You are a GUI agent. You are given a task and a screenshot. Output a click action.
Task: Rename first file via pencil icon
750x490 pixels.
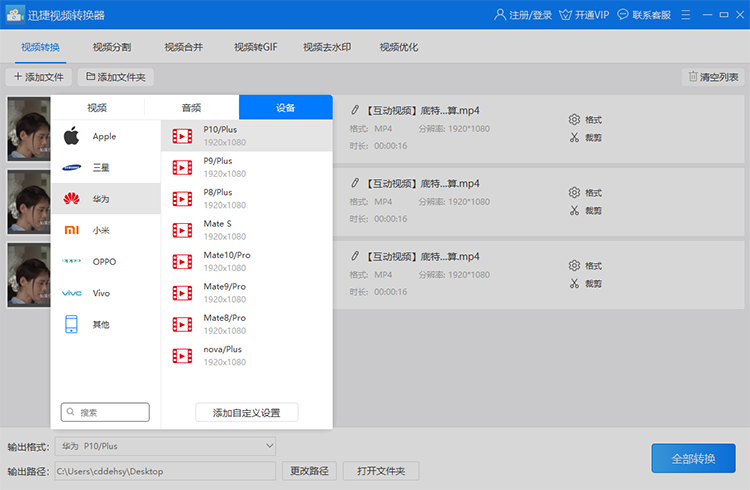pyautogui.click(x=355, y=110)
